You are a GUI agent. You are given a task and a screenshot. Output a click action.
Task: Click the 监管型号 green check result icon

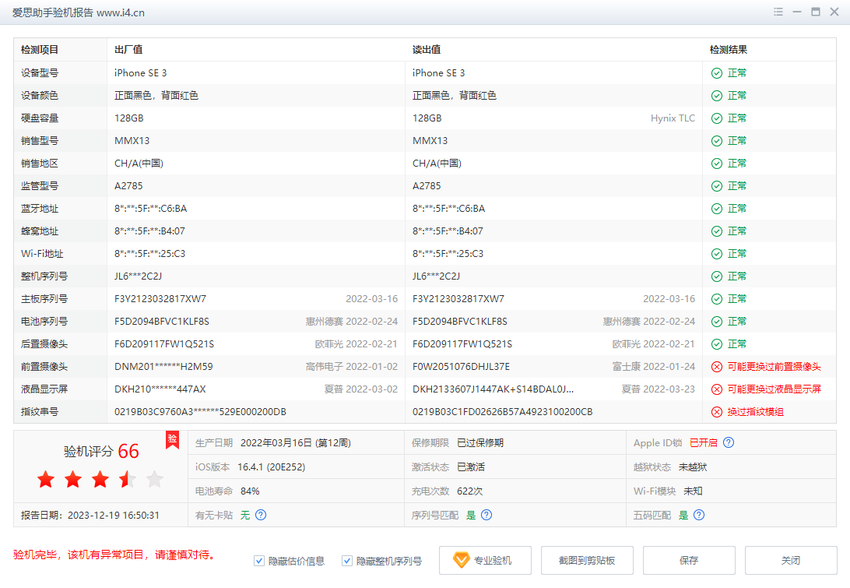[717, 186]
